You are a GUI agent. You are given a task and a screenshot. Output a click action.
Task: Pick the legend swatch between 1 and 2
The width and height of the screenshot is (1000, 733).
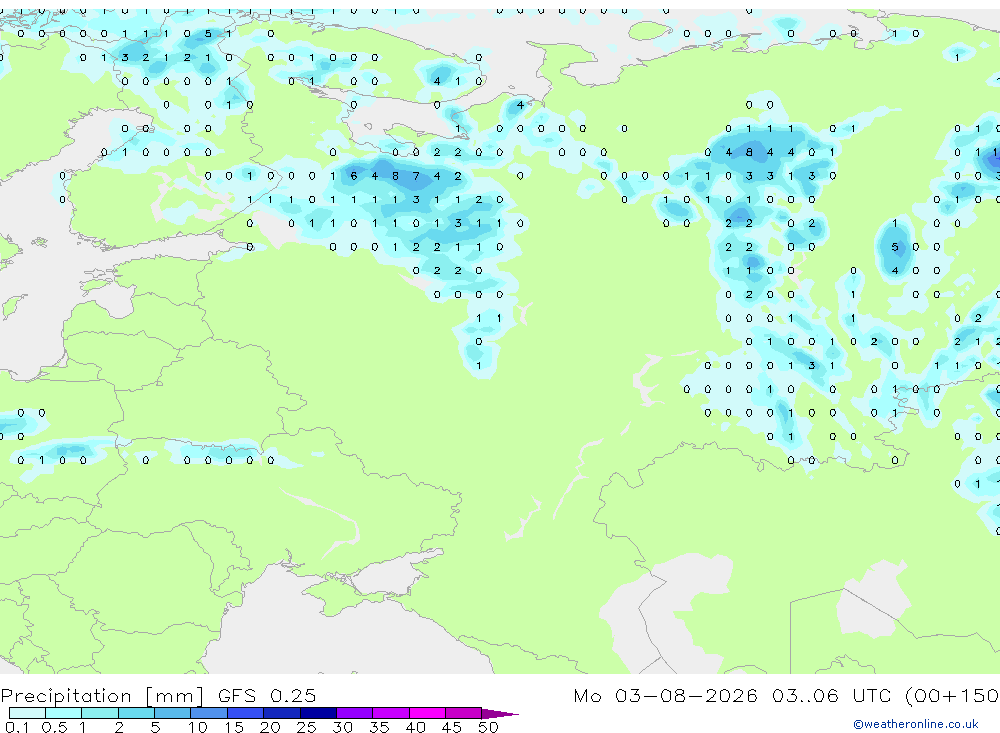pyautogui.click(x=100, y=713)
